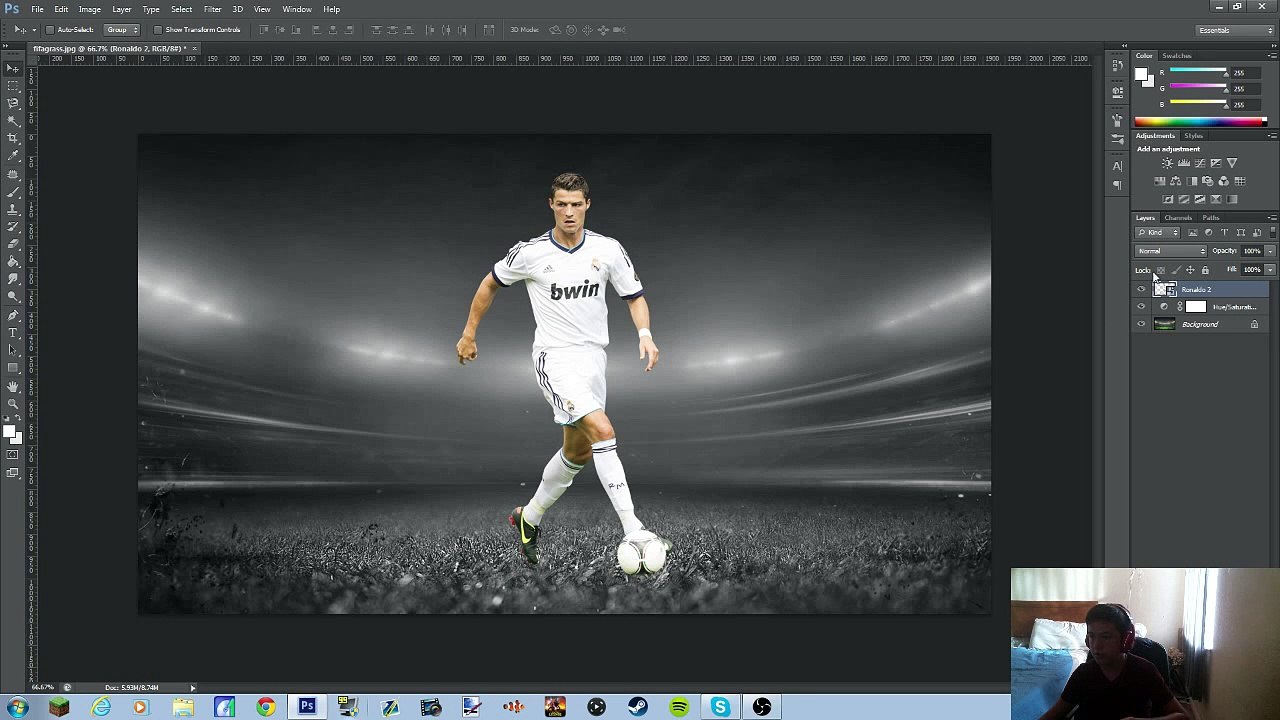Image resolution: width=1280 pixels, height=720 pixels.
Task: Add an Invert adjustment
Action: [1167, 199]
